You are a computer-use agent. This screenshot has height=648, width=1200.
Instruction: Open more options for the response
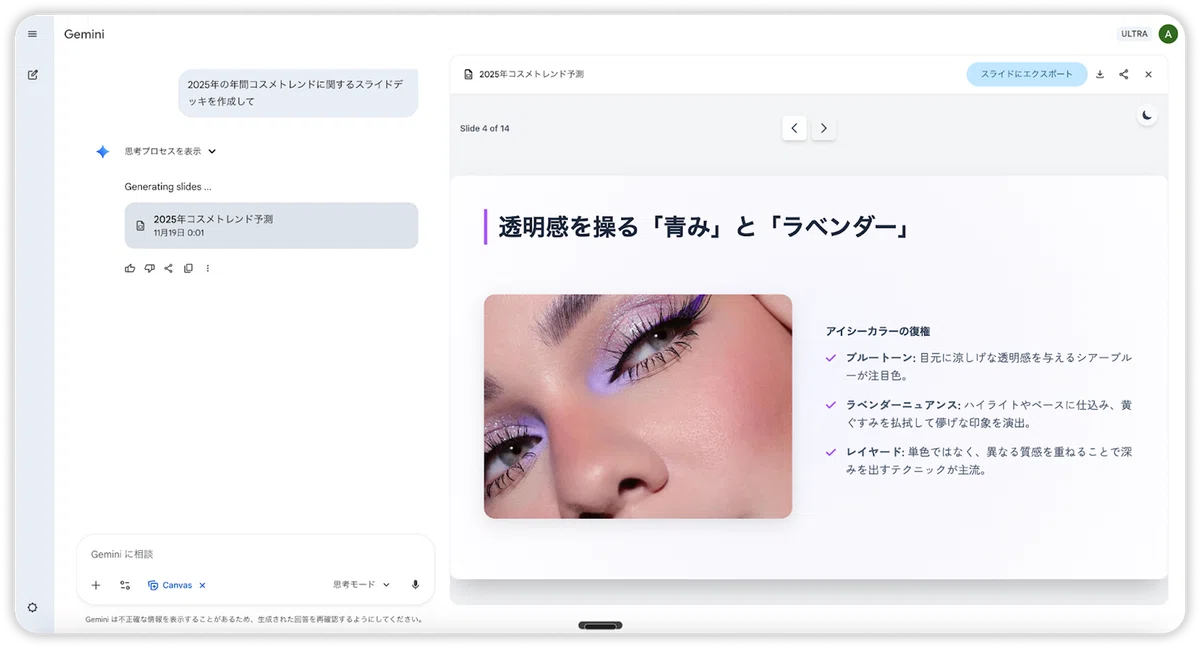click(207, 268)
